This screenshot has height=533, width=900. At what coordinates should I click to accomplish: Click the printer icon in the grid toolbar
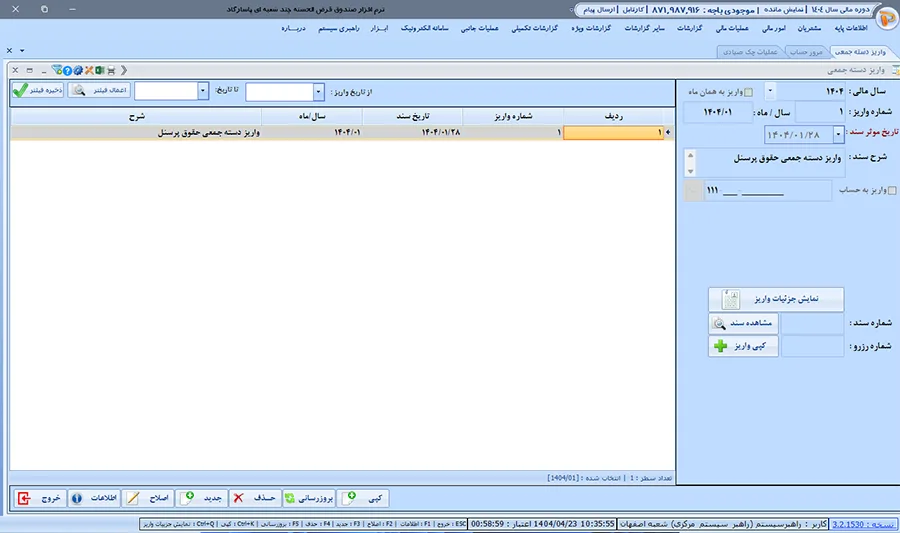point(110,70)
